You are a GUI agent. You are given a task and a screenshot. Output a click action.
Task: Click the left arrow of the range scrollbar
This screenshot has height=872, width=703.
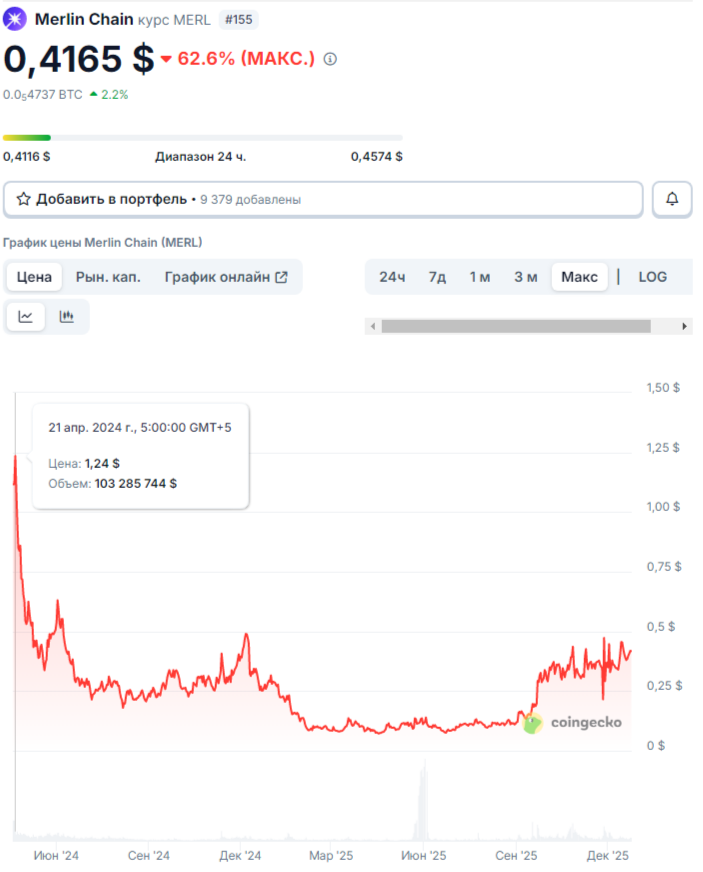coord(373,326)
